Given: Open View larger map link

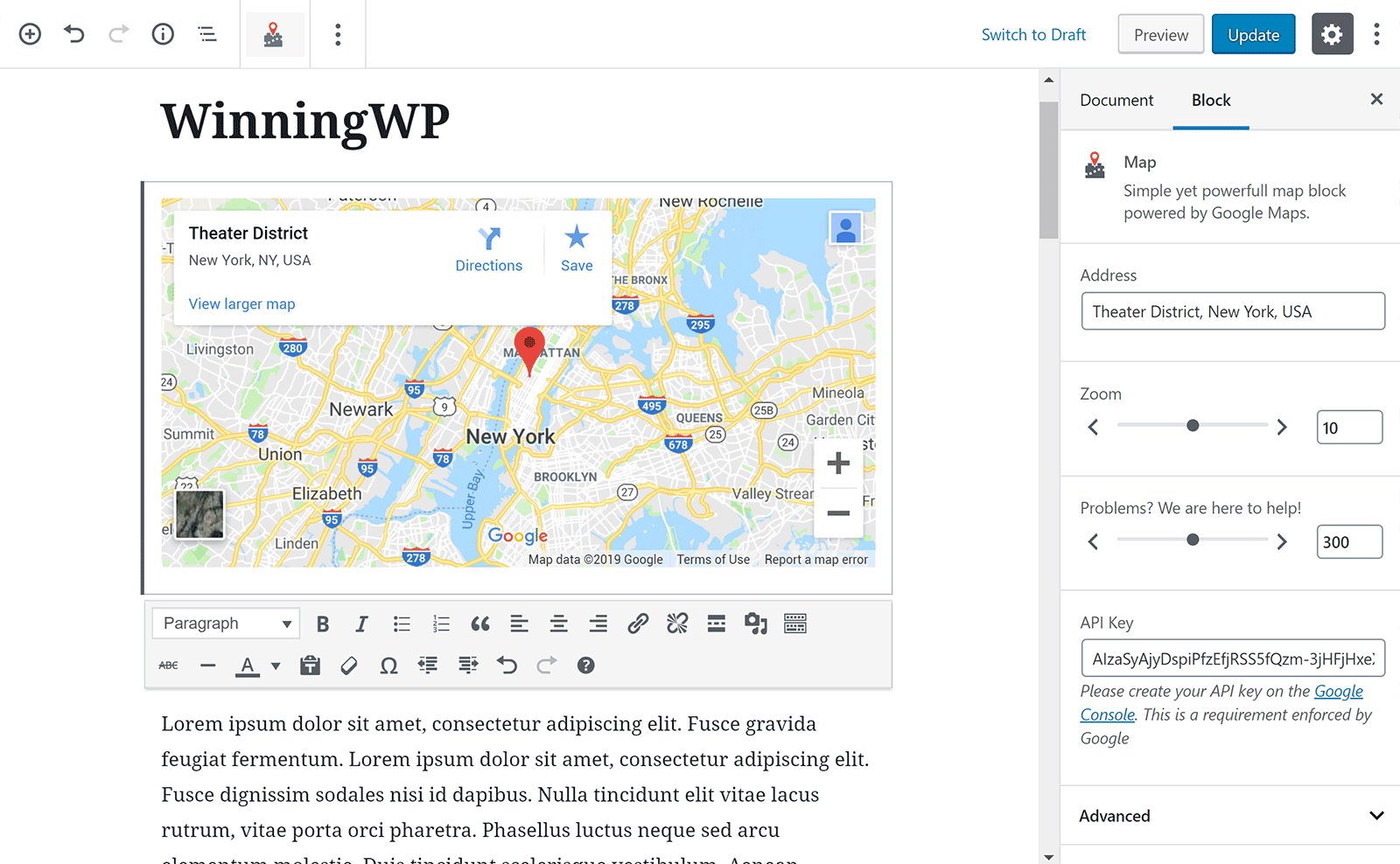Looking at the screenshot, I should (x=241, y=303).
